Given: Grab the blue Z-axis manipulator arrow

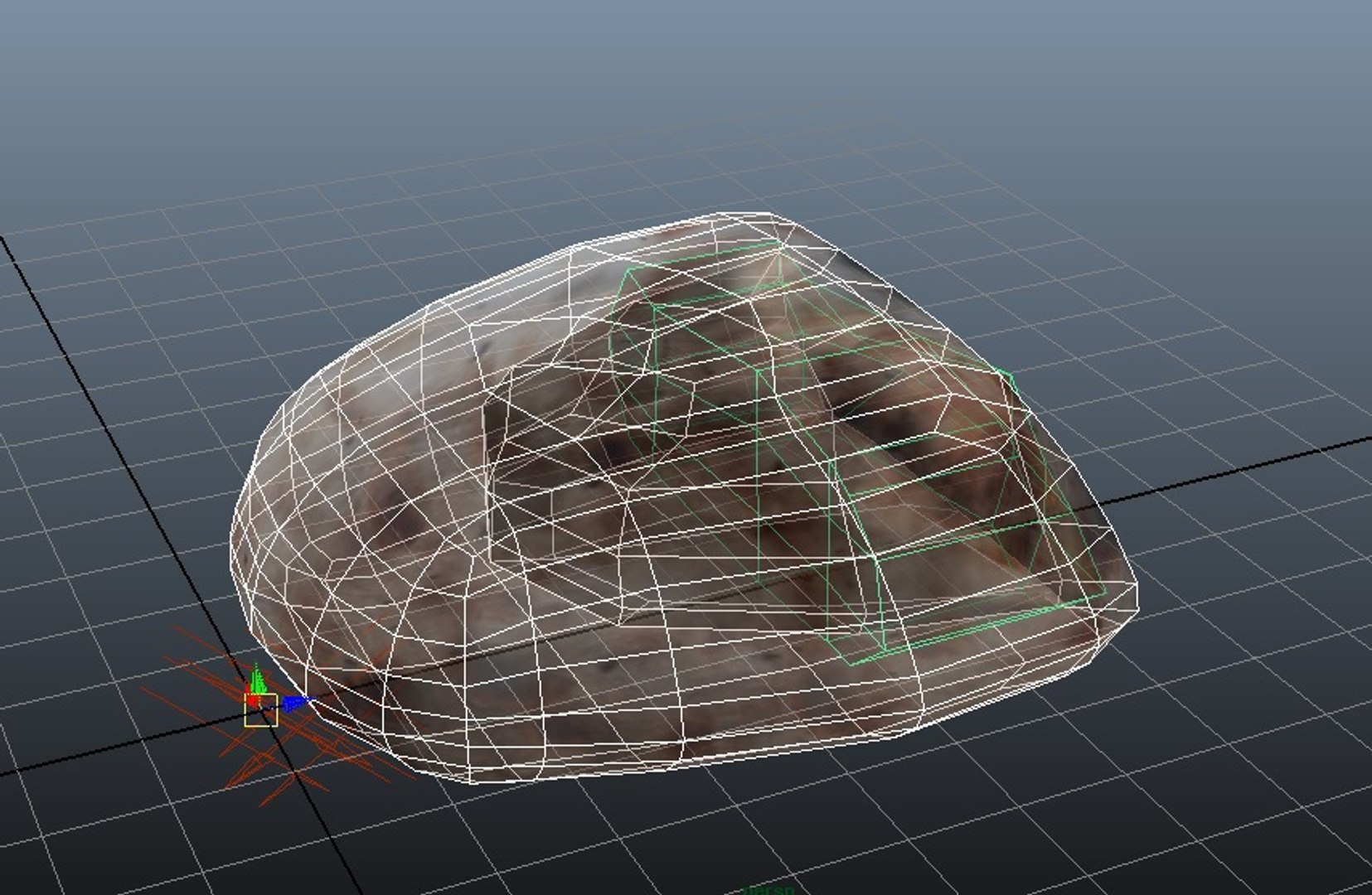Looking at the screenshot, I should (296, 704).
